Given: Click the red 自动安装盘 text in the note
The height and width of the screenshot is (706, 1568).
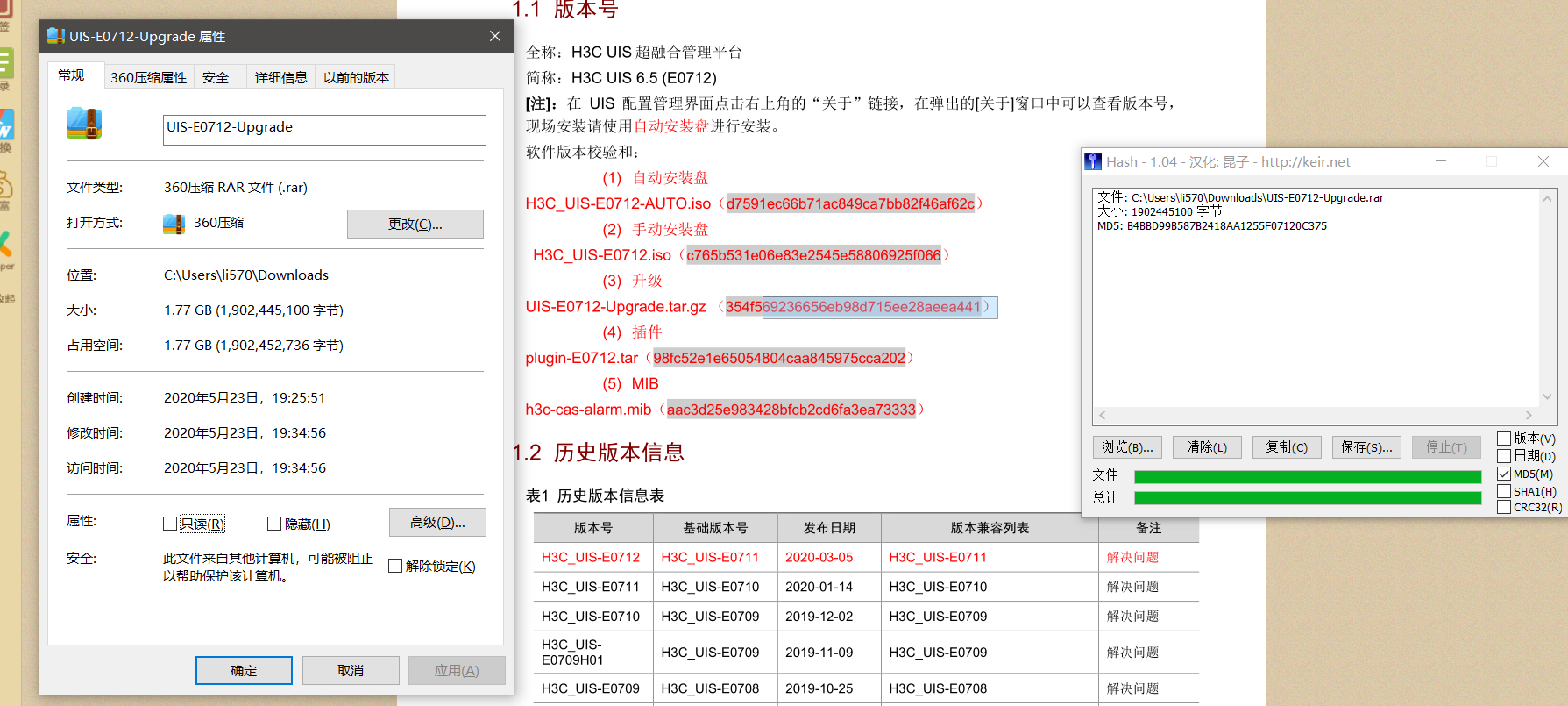Looking at the screenshot, I should [671, 126].
